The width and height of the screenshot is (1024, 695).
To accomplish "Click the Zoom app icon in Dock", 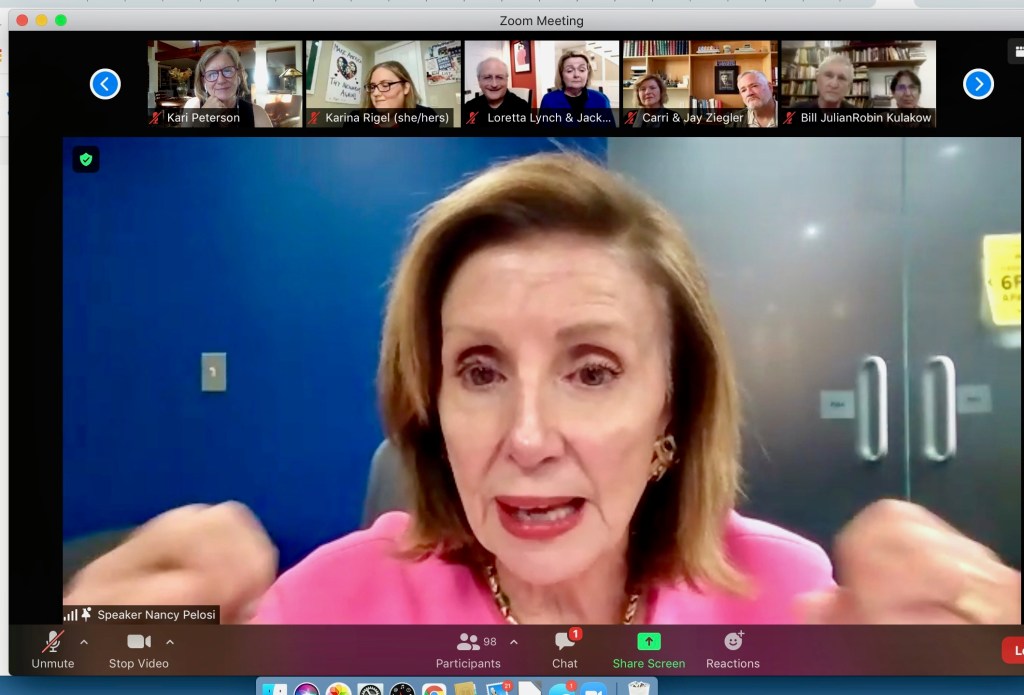I will pyautogui.click(x=594, y=690).
